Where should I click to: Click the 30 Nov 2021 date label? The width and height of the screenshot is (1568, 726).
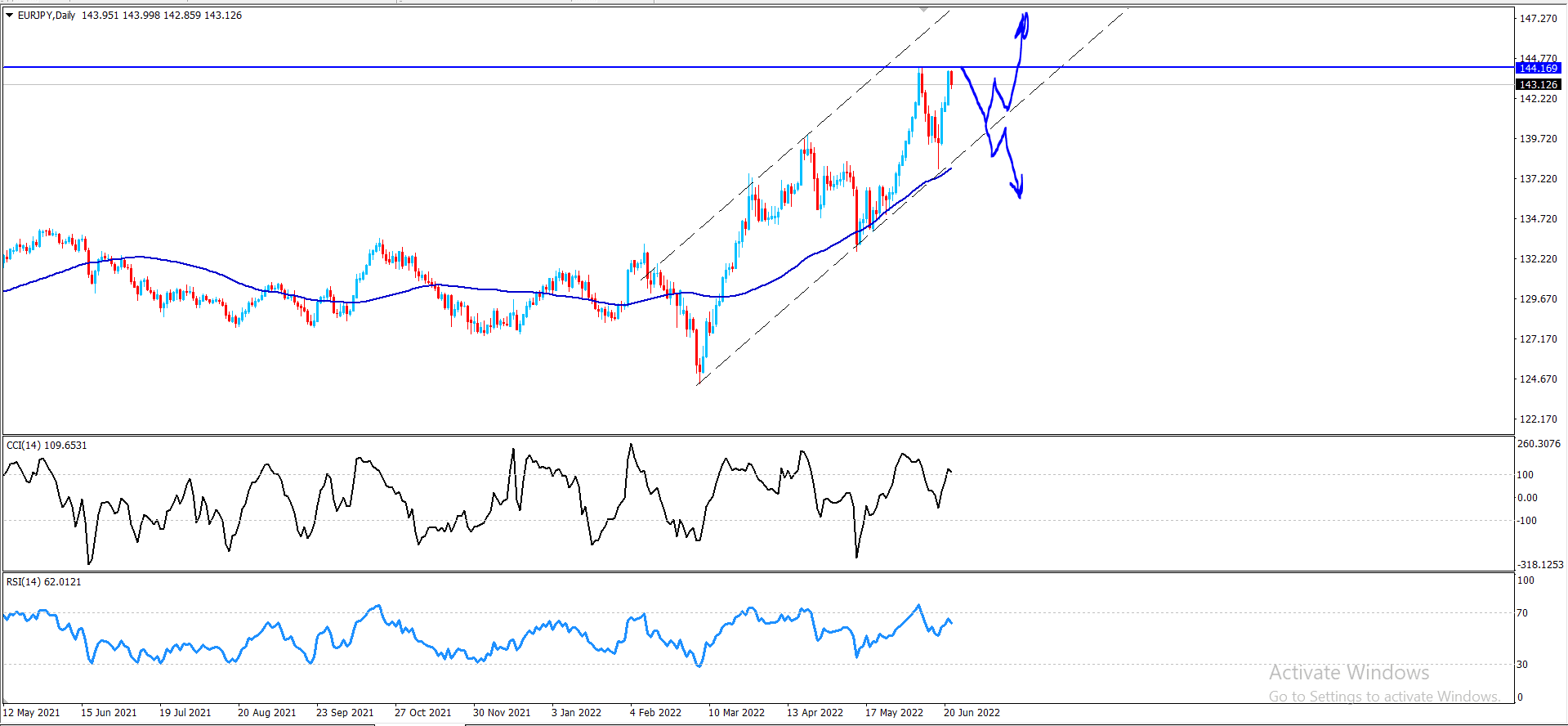502,713
